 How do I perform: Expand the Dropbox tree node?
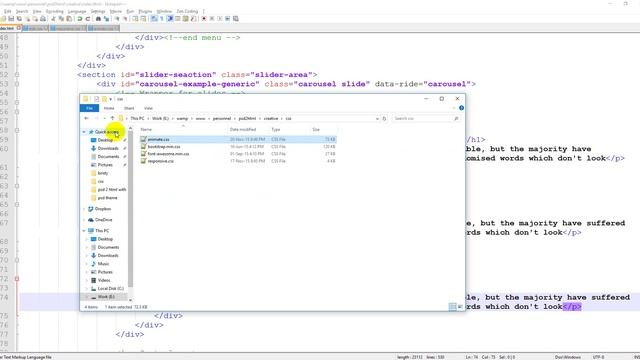(84, 209)
